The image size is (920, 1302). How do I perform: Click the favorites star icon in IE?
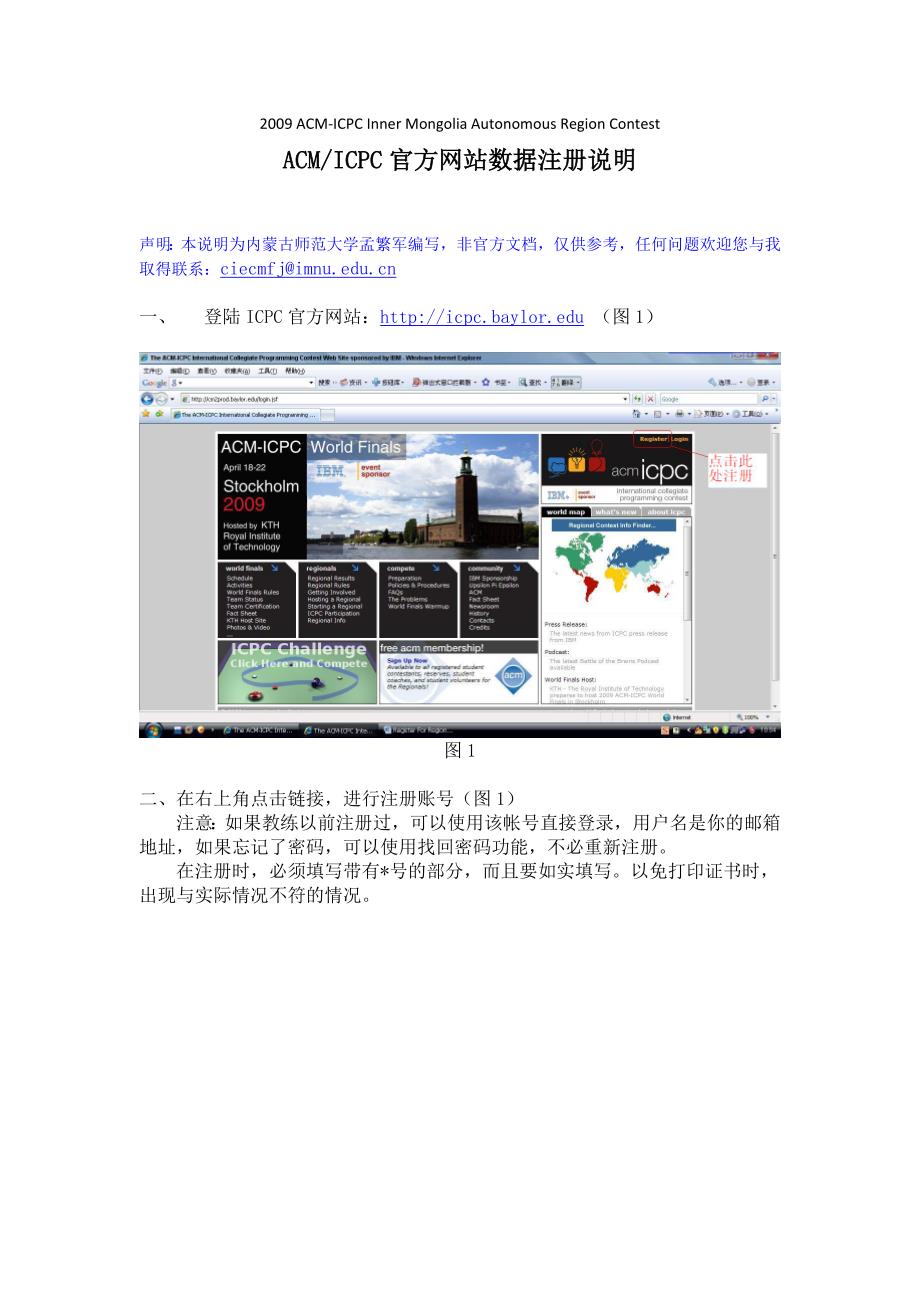146,413
